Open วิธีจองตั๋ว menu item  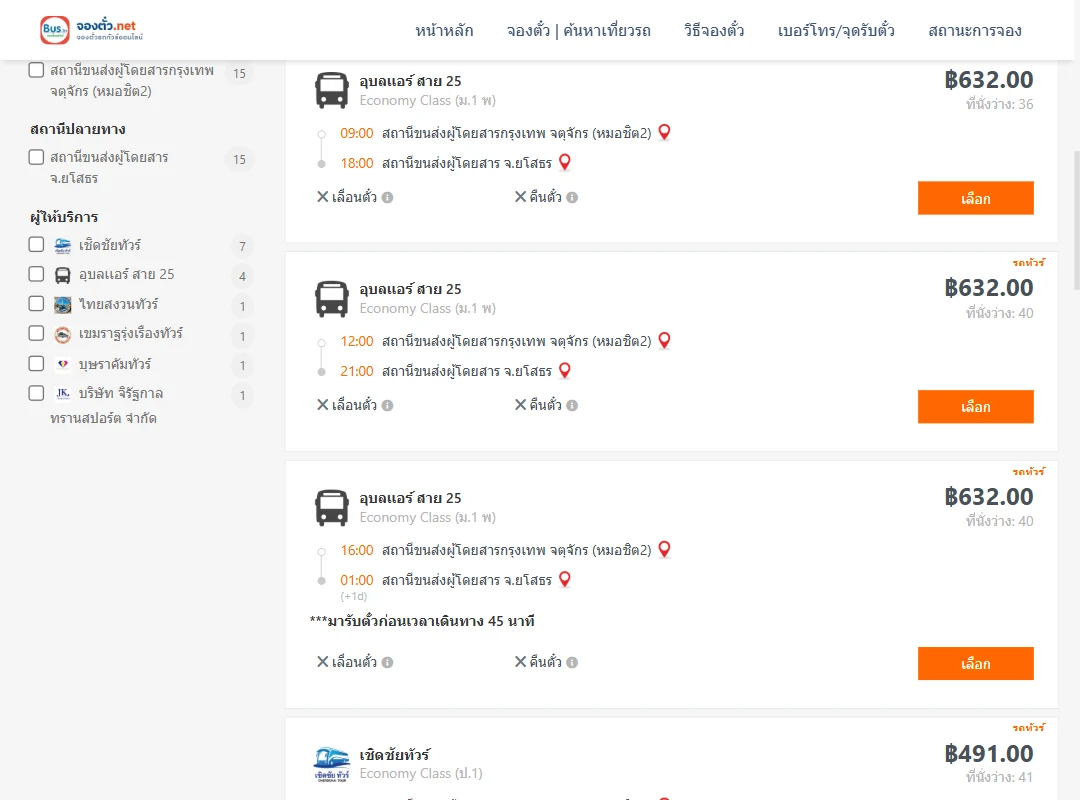click(714, 31)
